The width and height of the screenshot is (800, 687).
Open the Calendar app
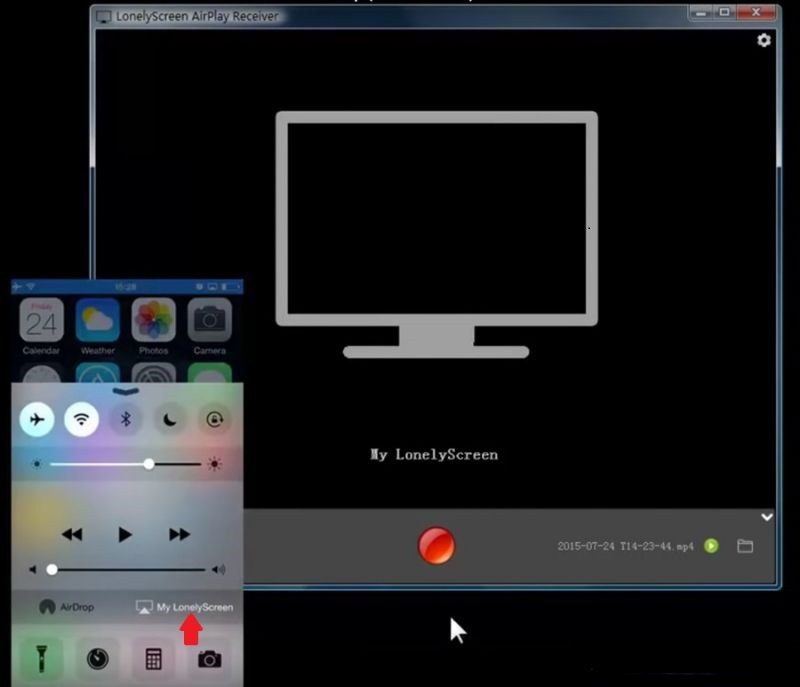[41, 326]
